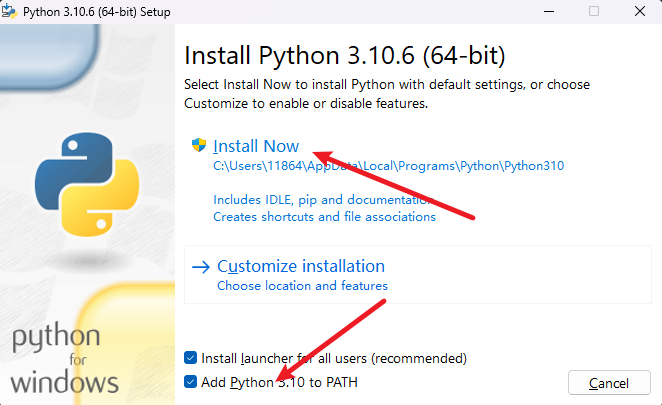This screenshot has height=405, width=662.
Task: Click the Cancel button
Action: 609,383
